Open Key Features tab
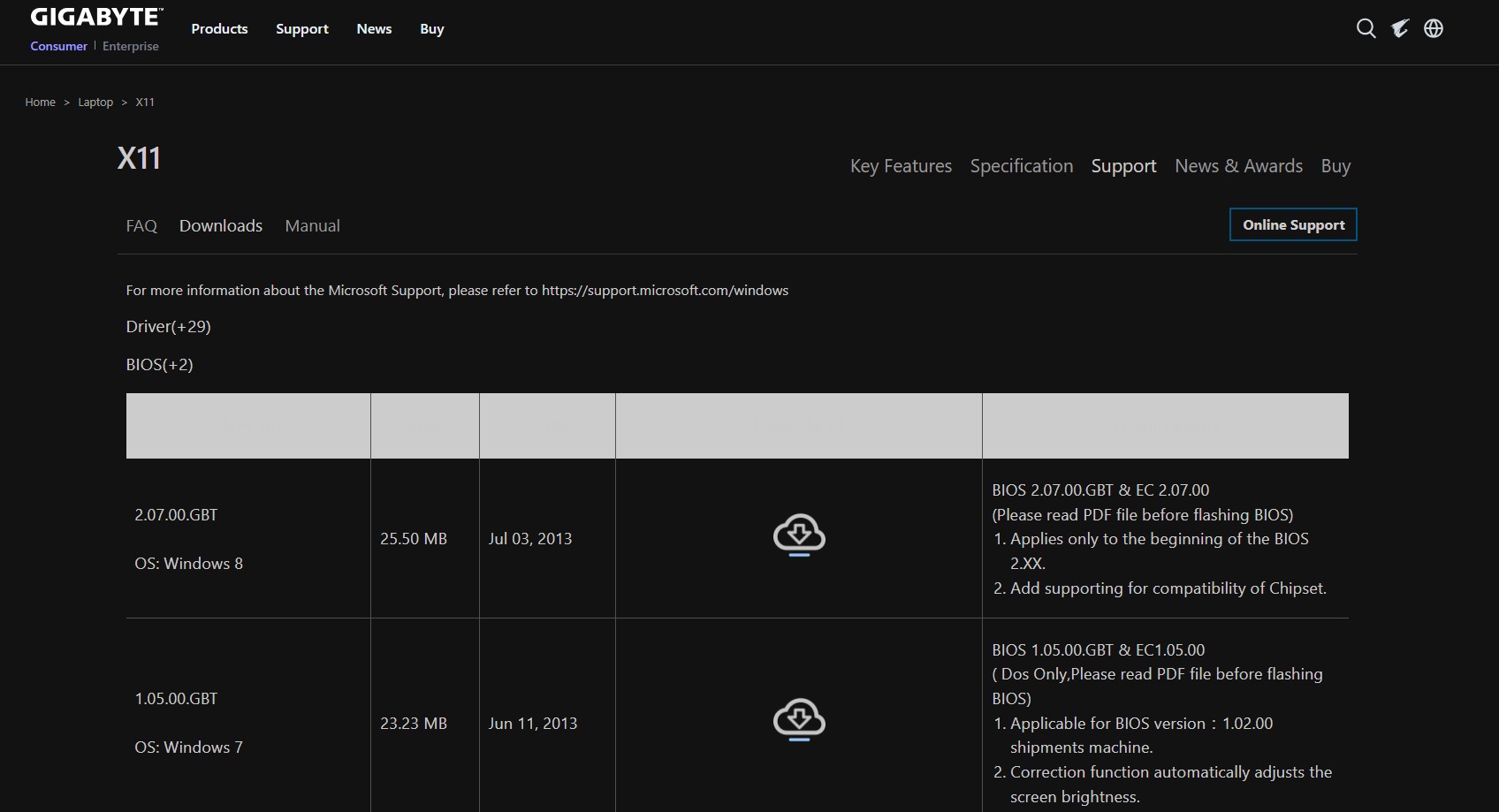Image resolution: width=1499 pixels, height=812 pixels. tap(901, 166)
